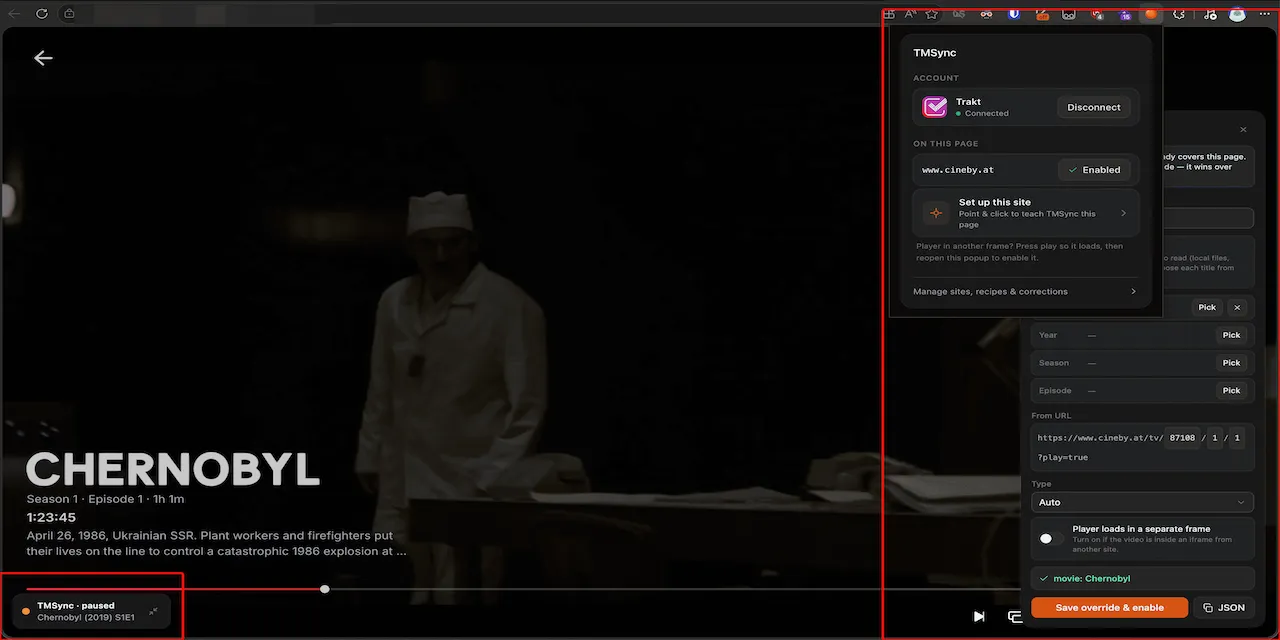Click the episodes list icon in player controls
This screenshot has width=1280, height=640.
(x=1014, y=616)
